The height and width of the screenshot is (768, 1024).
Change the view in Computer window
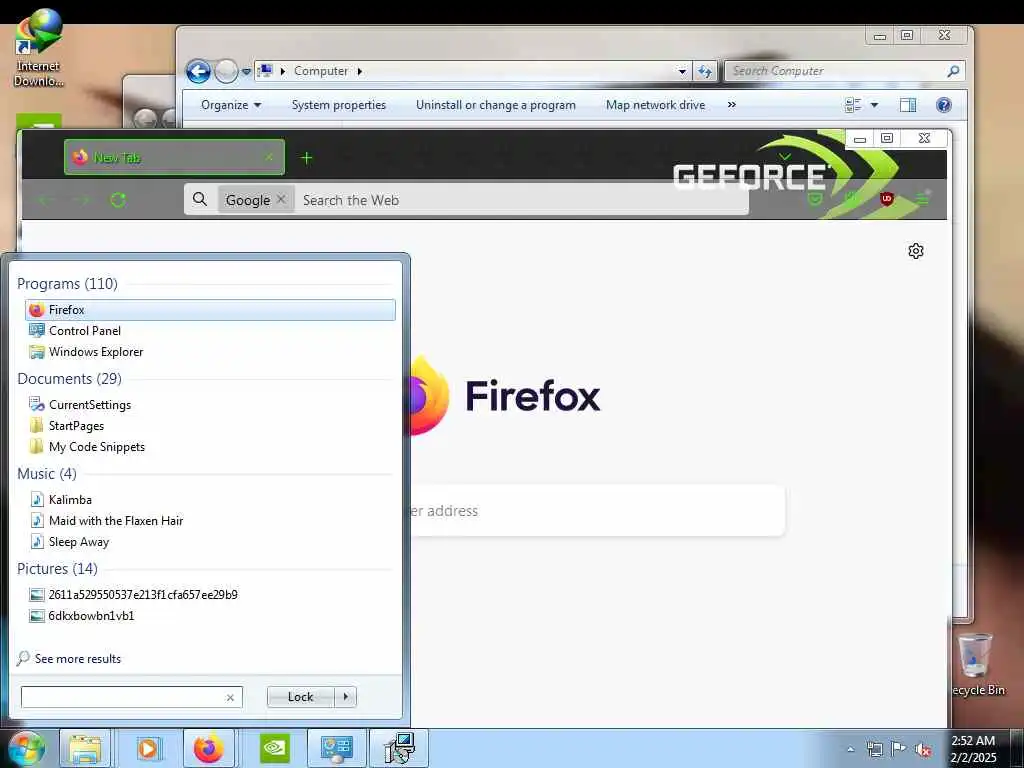pyautogui.click(x=853, y=104)
